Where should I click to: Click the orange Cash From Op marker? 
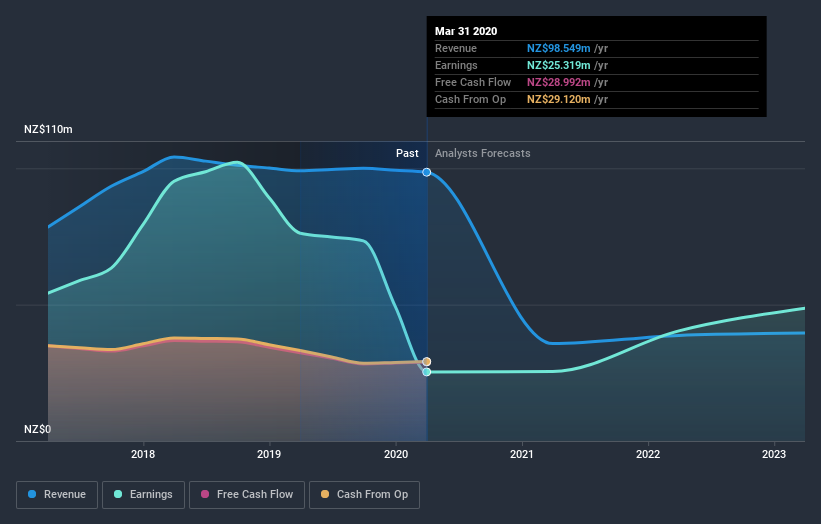click(427, 362)
